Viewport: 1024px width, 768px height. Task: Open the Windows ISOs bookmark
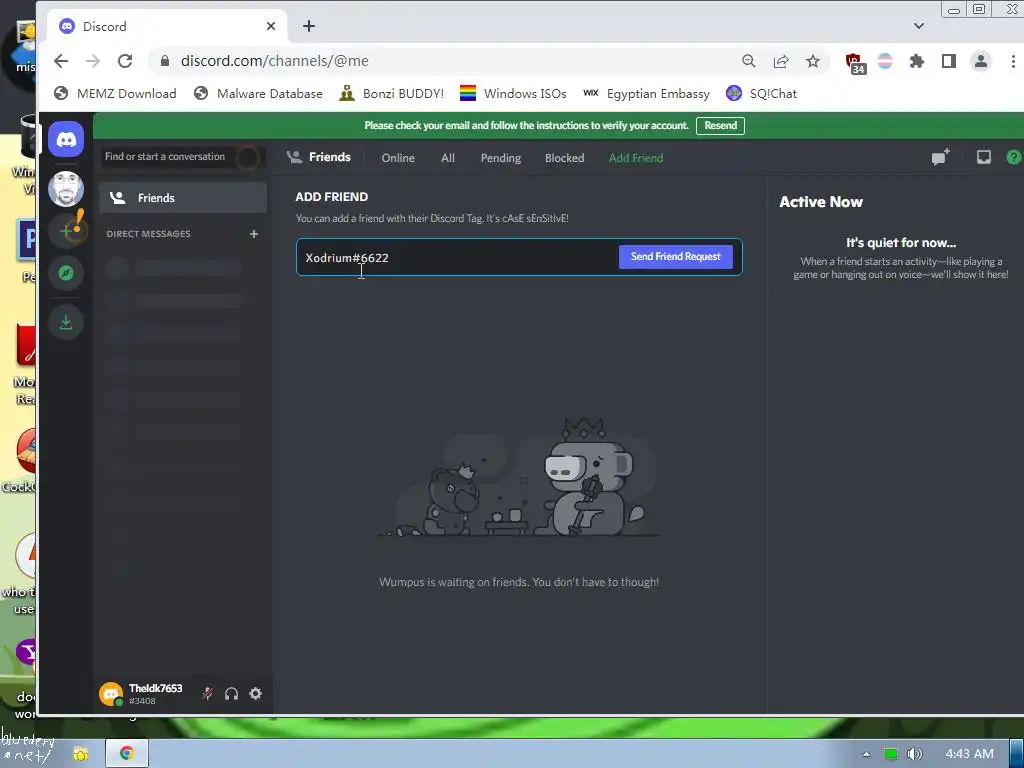coord(513,93)
